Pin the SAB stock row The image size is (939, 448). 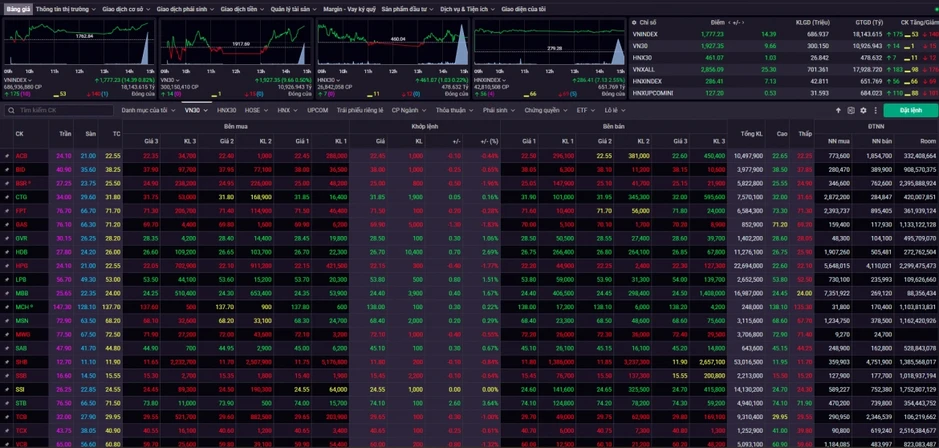[7, 348]
